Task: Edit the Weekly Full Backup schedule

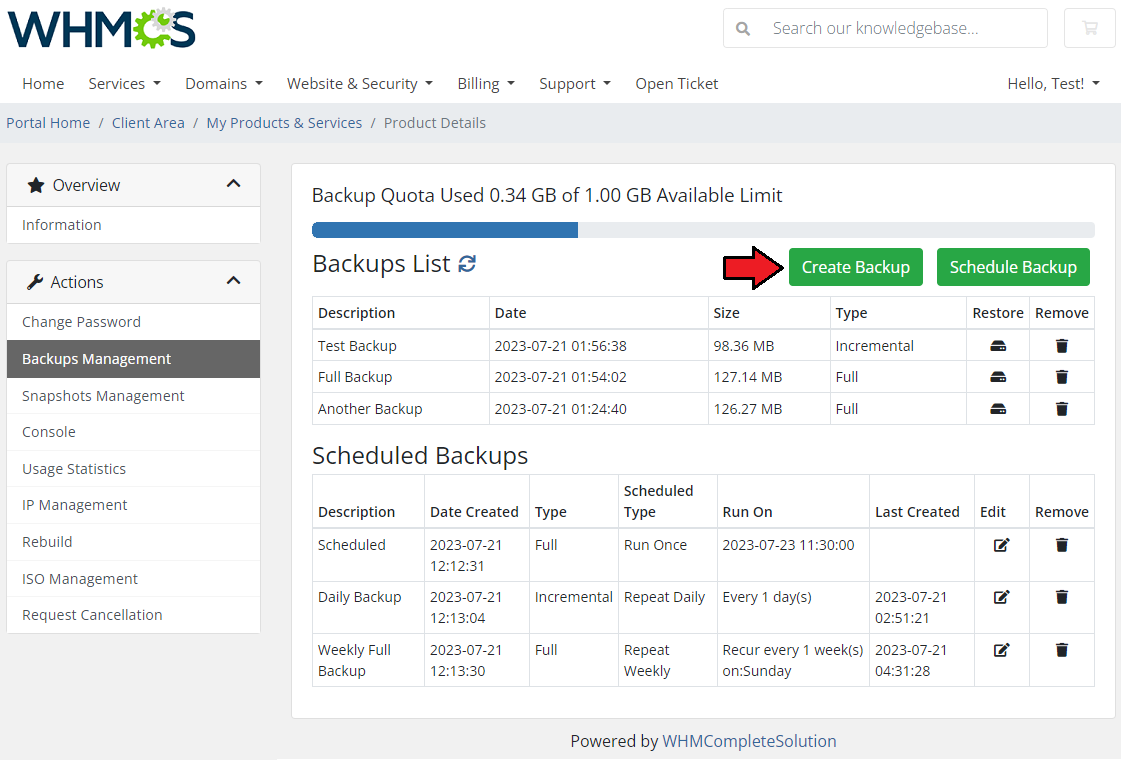Action: point(1002,650)
